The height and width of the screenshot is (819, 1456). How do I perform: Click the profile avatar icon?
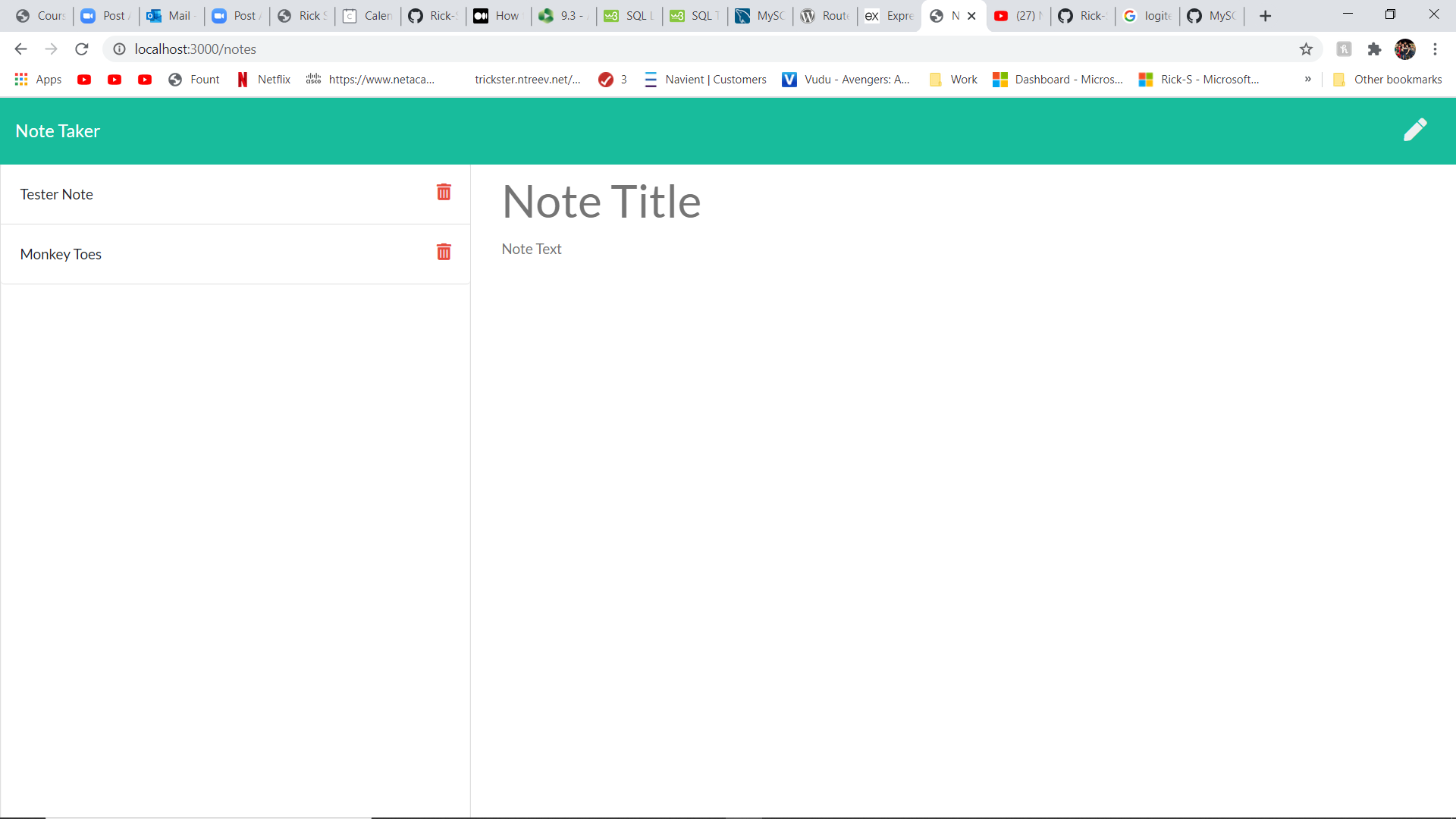[1407, 49]
